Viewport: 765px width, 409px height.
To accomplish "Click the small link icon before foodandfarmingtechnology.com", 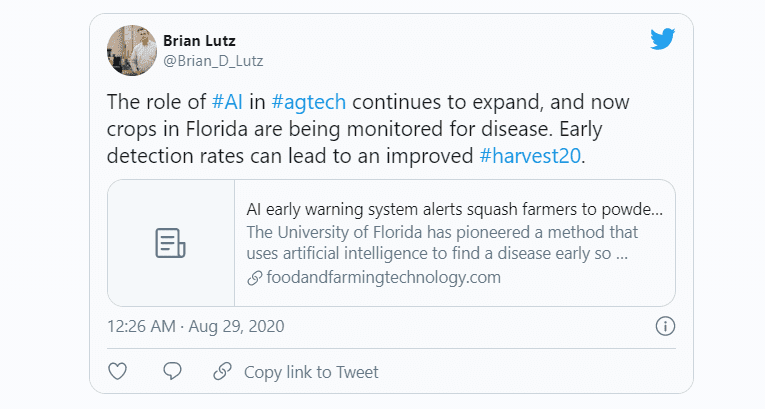I will pyautogui.click(x=254, y=278).
